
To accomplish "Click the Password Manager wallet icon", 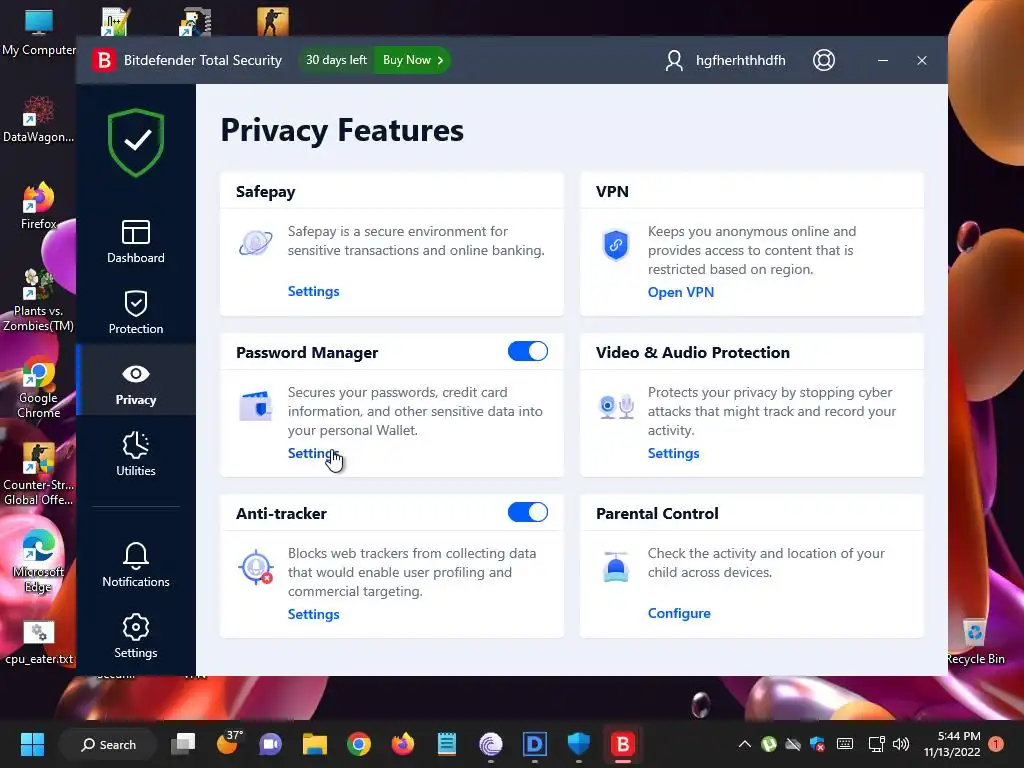I will (x=255, y=406).
